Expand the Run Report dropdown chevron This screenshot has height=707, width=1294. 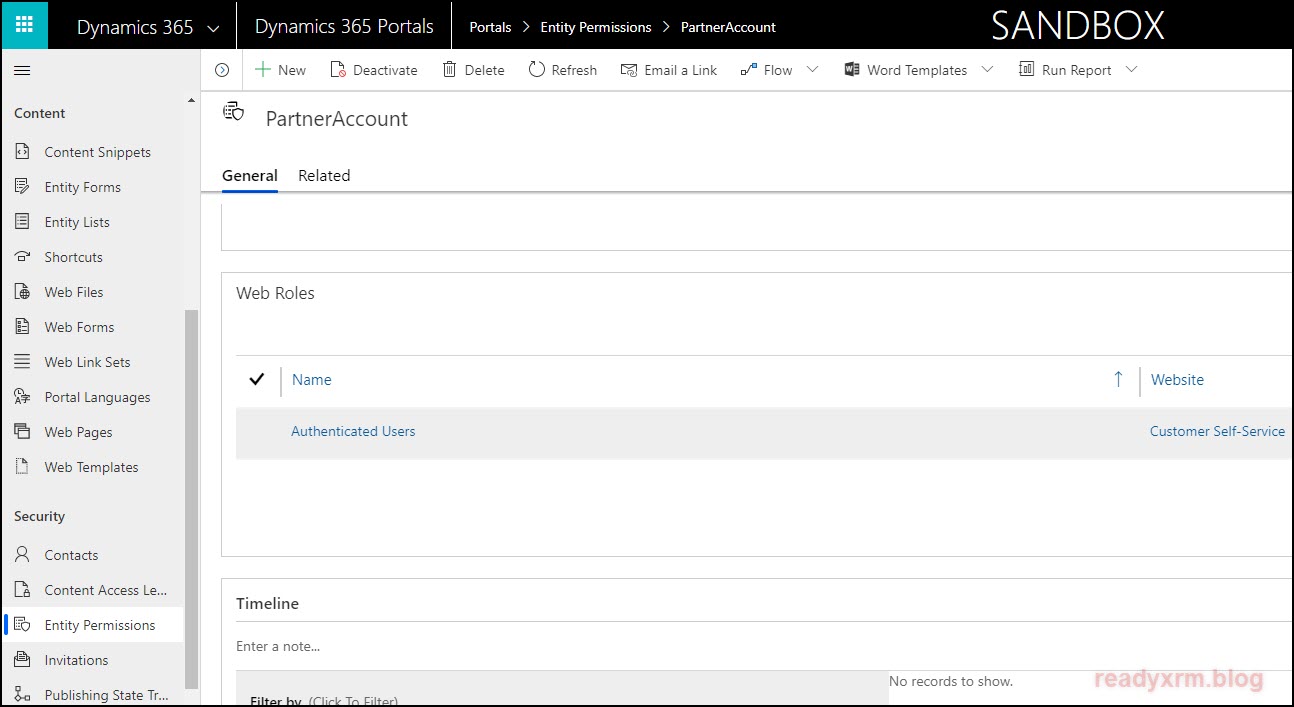click(1131, 70)
